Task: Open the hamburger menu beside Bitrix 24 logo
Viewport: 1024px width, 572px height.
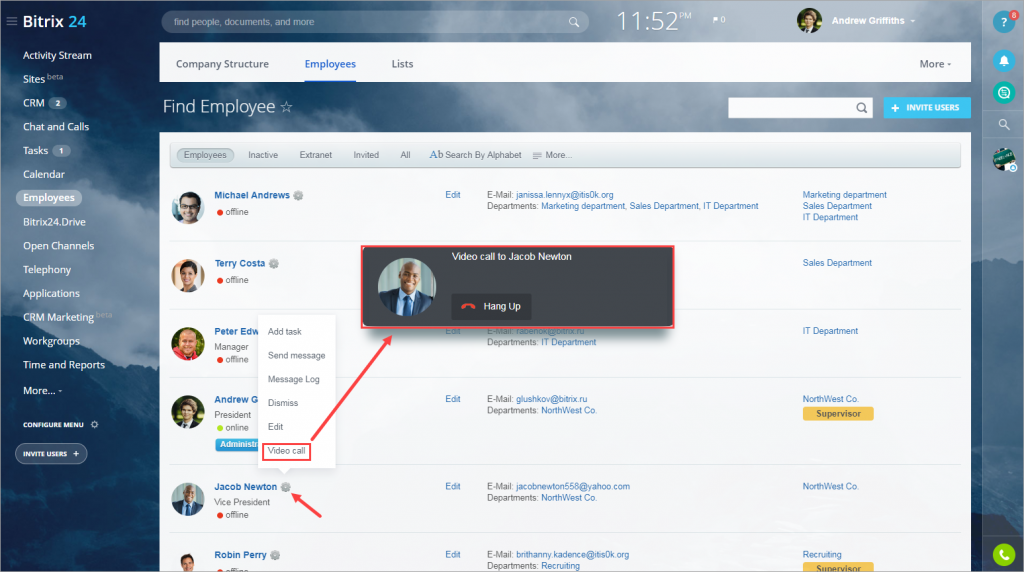Action: tap(11, 22)
